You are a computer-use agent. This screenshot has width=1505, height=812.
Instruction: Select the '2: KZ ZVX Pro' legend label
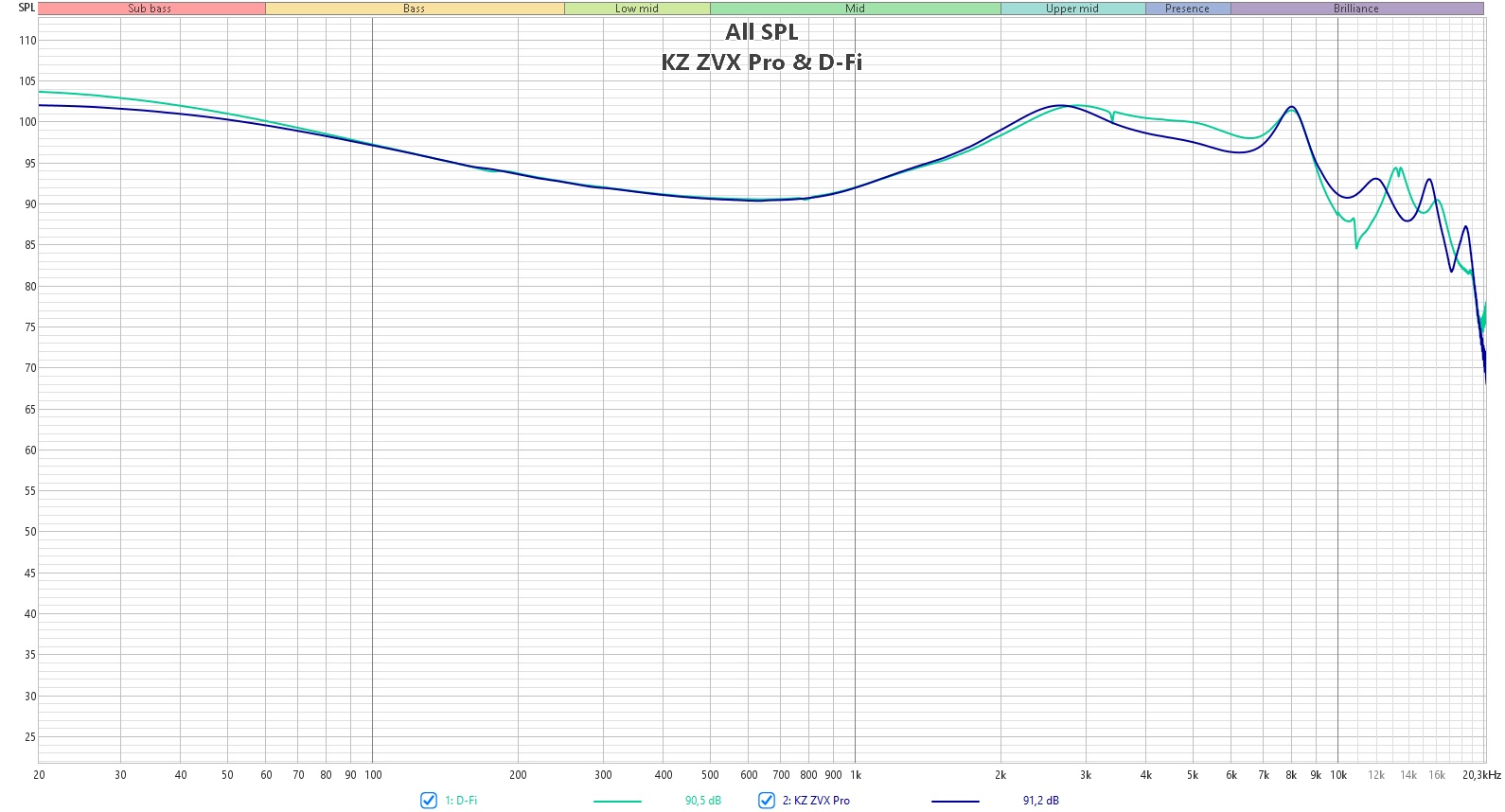point(816,801)
